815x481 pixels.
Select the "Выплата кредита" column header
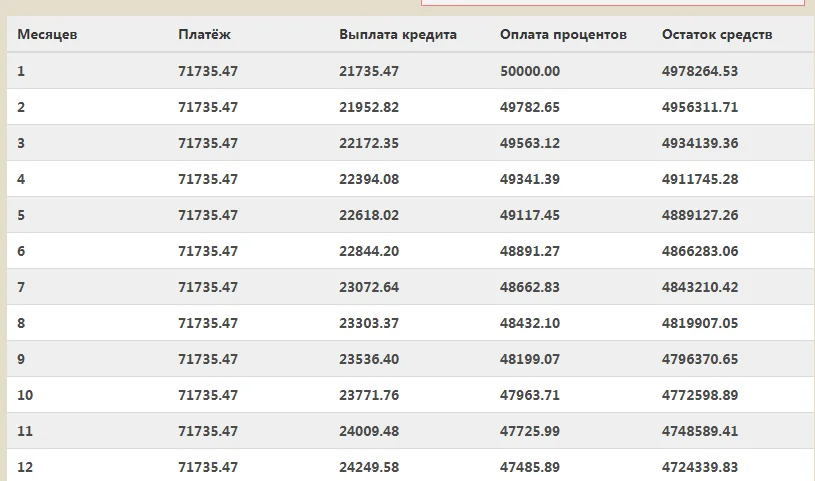coord(398,35)
